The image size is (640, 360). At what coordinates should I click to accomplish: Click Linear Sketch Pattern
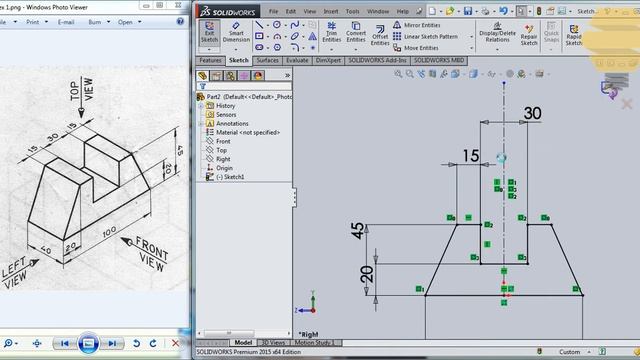425,36
